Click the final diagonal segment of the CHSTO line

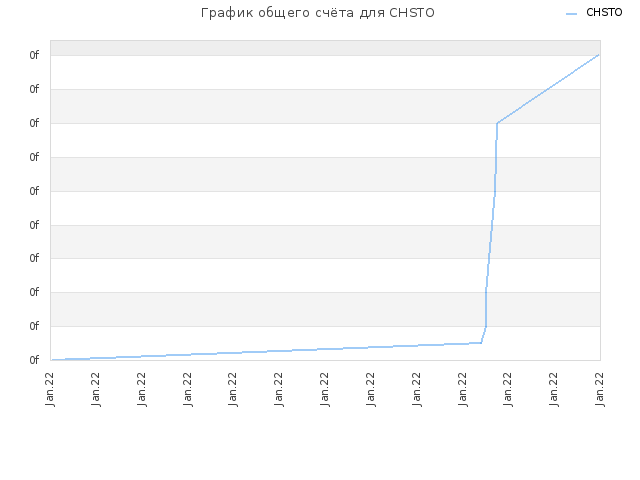(x=548, y=88)
